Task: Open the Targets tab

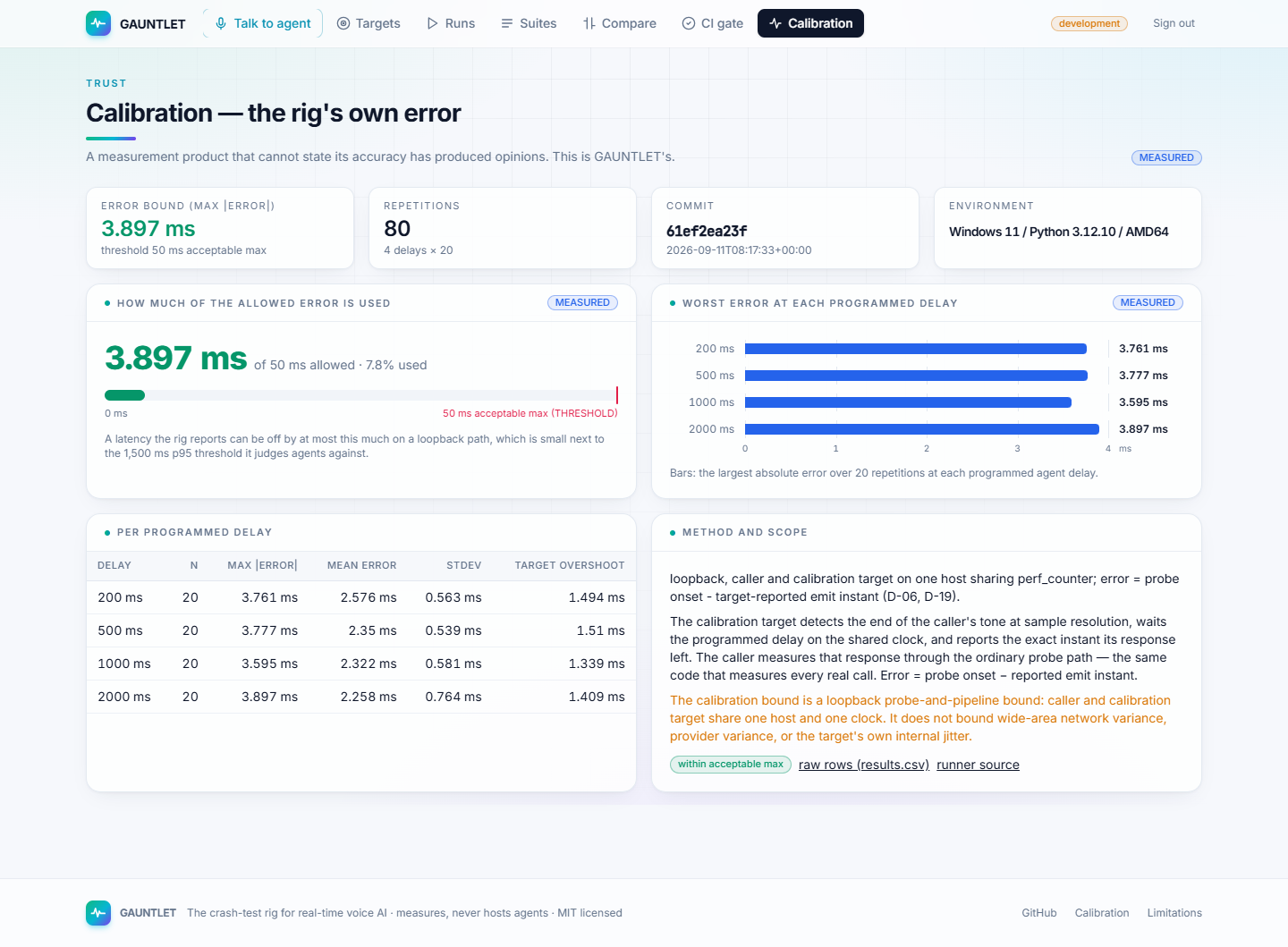Action: 369,23
